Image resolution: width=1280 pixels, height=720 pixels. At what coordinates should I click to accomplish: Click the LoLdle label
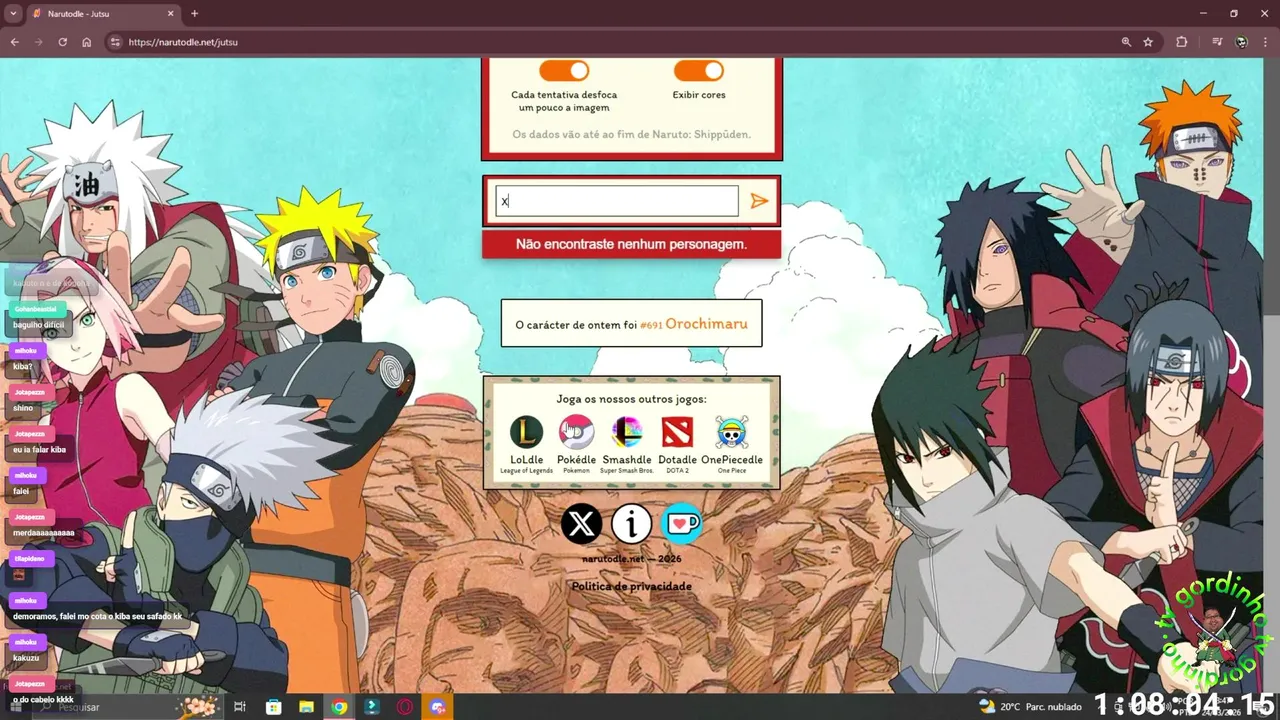click(526, 460)
